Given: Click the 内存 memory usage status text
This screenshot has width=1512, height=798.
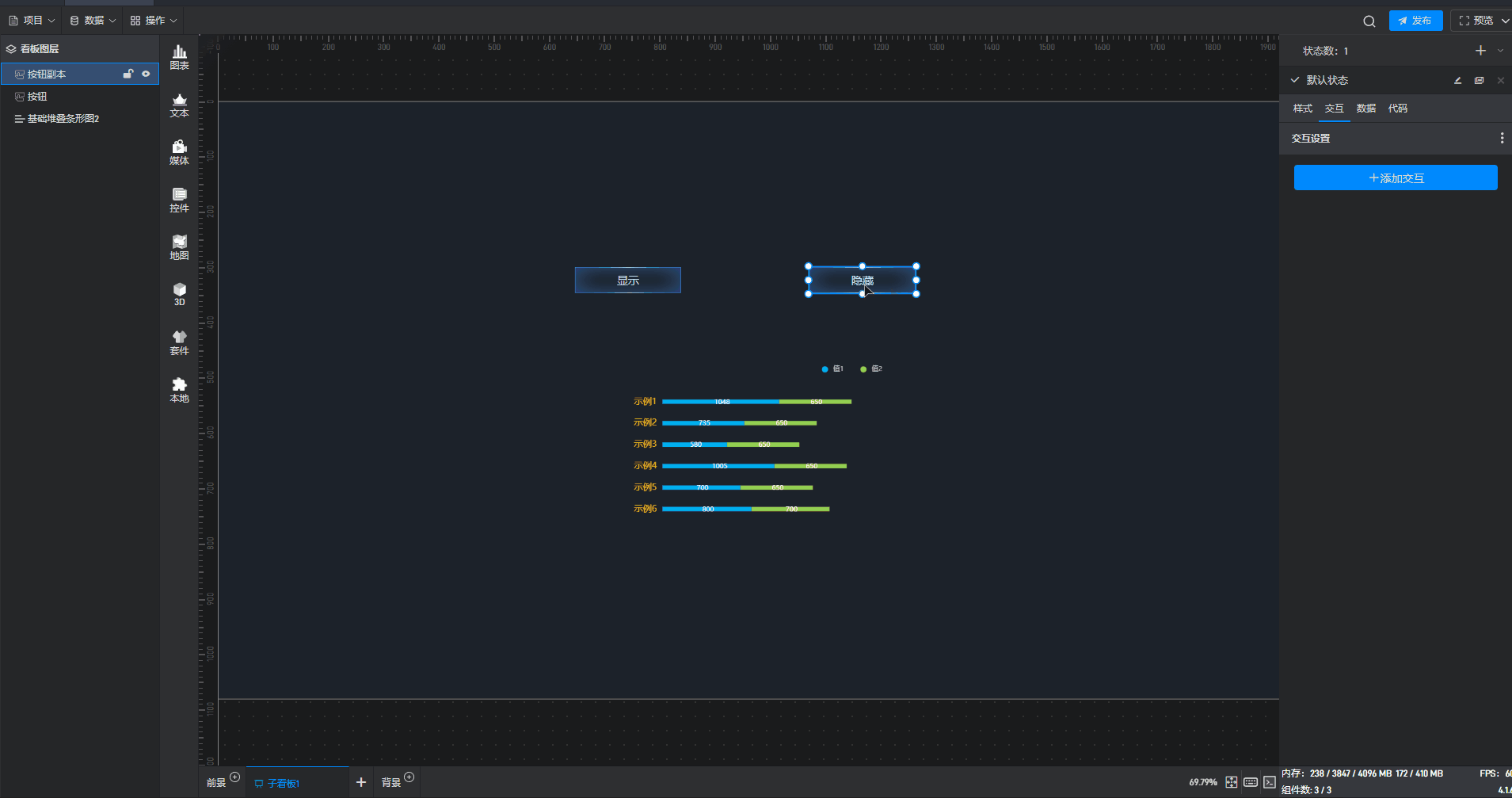Looking at the screenshot, I should pyautogui.click(x=1362, y=773).
